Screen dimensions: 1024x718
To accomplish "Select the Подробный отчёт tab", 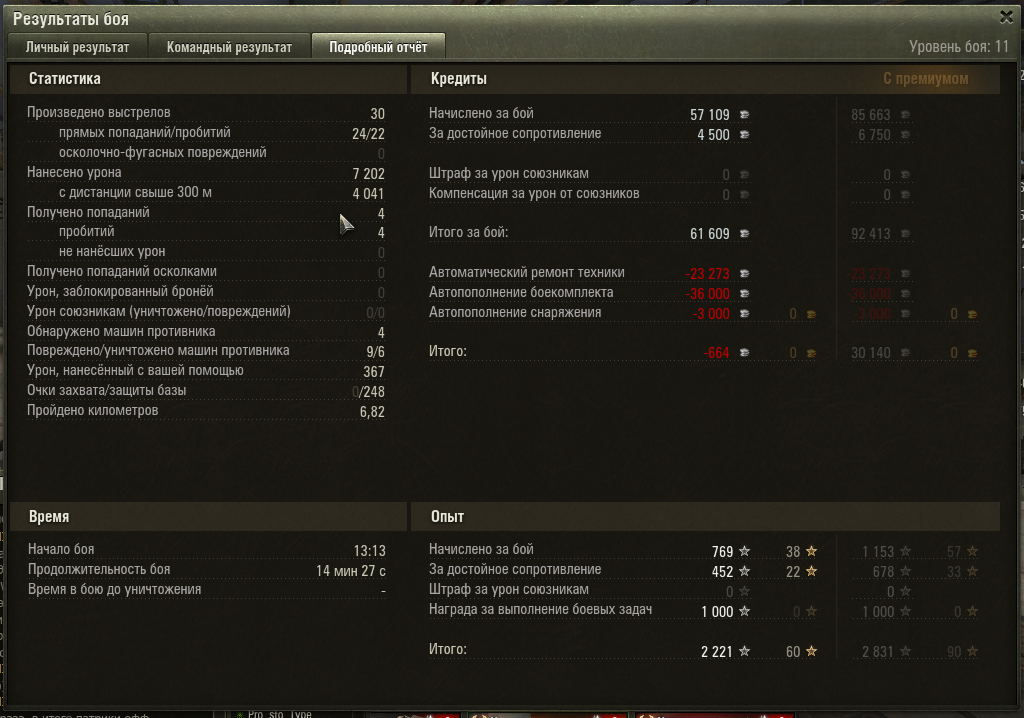I will coord(378,46).
